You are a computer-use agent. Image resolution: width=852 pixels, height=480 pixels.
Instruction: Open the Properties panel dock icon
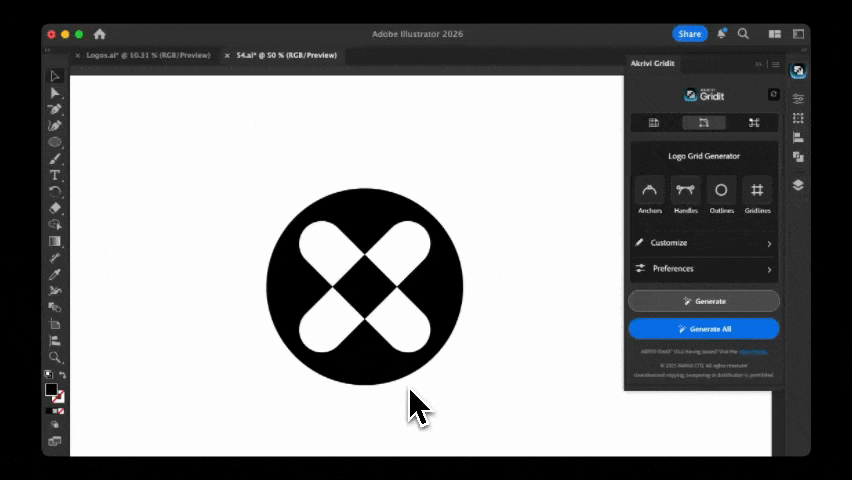pos(798,98)
